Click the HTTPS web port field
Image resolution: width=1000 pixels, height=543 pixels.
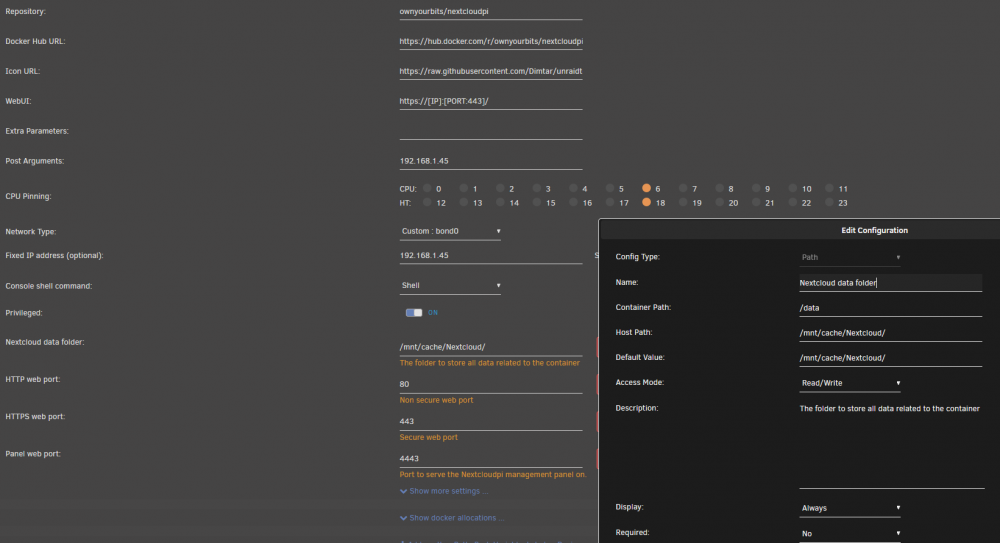491,421
